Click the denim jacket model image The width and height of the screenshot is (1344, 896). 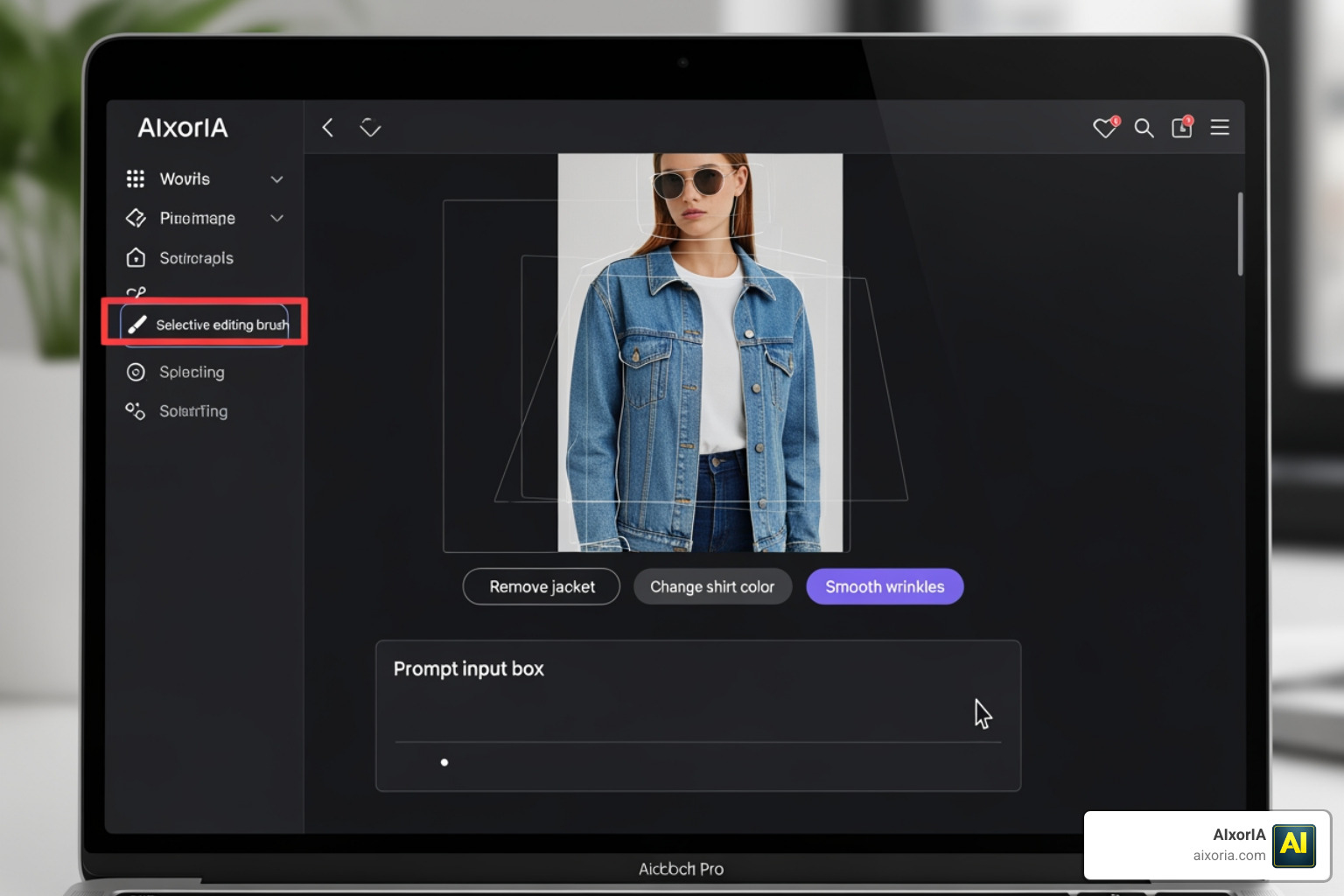pyautogui.click(x=700, y=353)
